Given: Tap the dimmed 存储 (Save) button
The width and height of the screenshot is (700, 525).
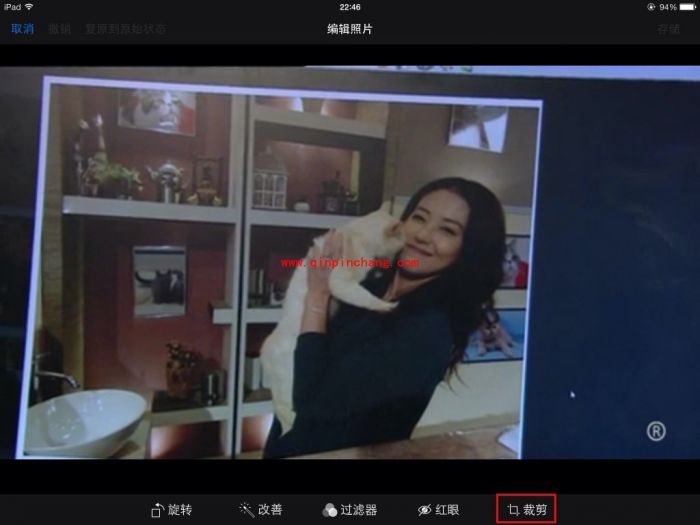Looking at the screenshot, I should [668, 29].
